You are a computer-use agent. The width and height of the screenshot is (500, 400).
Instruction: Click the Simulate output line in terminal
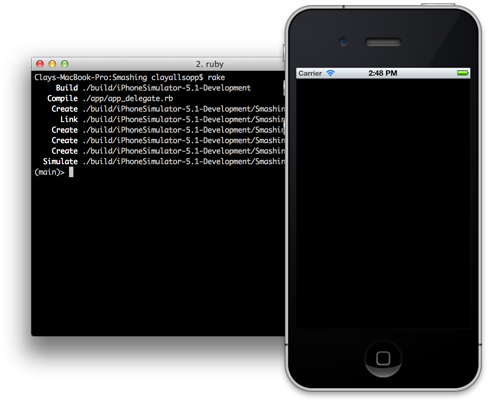coord(164,161)
